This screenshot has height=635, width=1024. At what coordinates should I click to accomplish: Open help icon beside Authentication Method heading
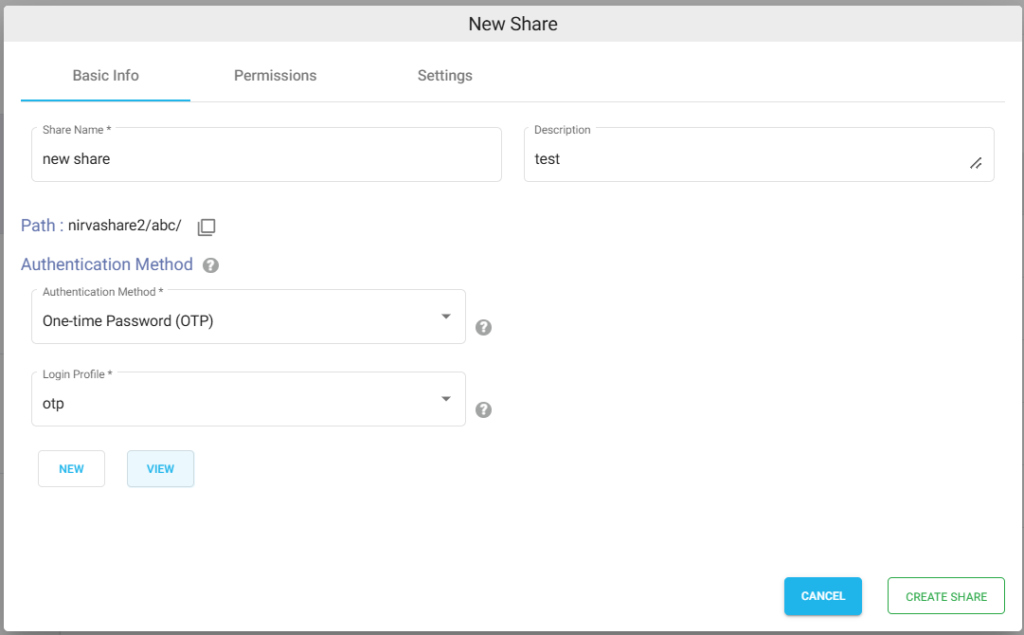210,265
